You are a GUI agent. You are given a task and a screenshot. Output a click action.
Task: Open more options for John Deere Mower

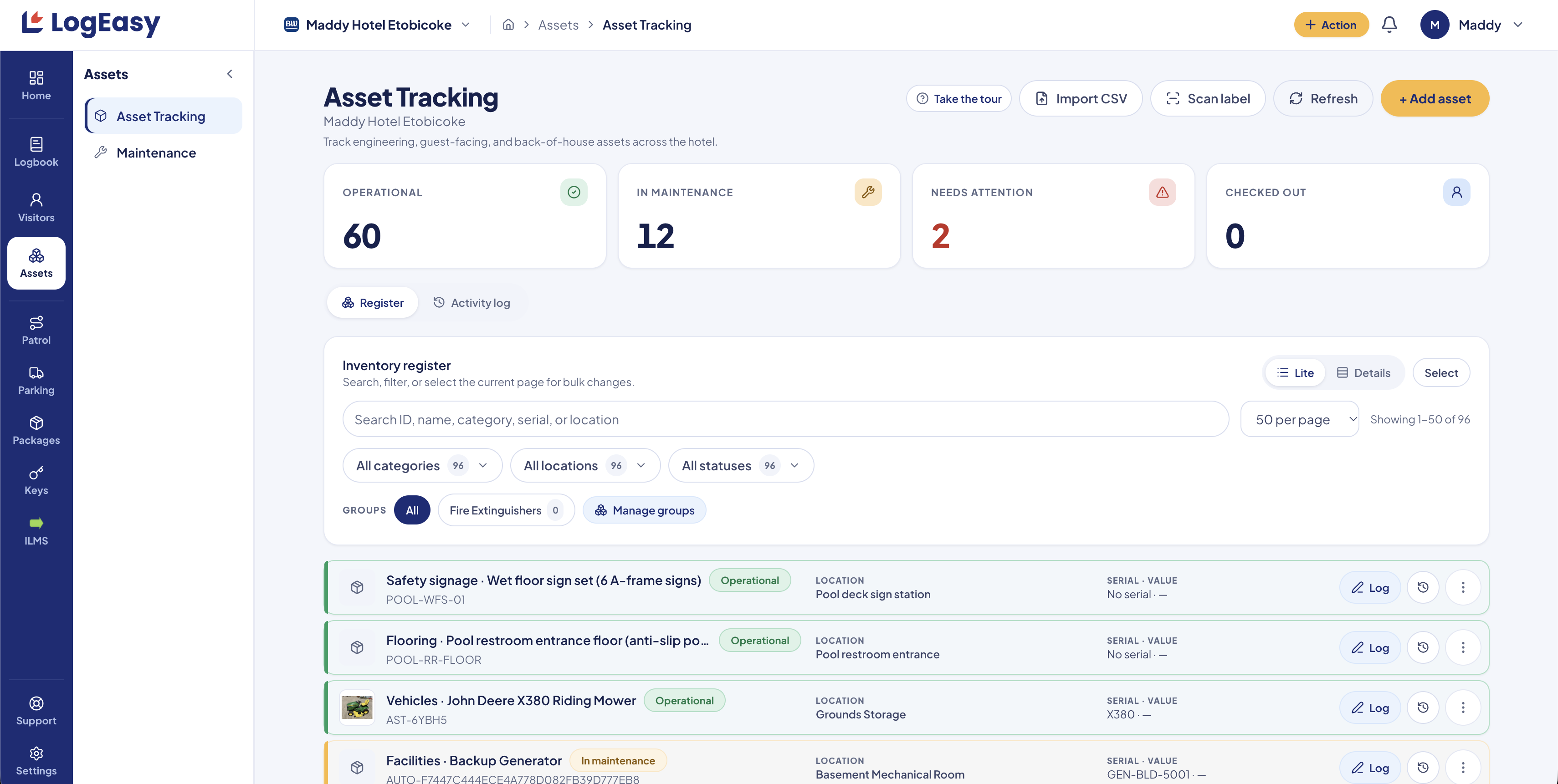[1463, 707]
